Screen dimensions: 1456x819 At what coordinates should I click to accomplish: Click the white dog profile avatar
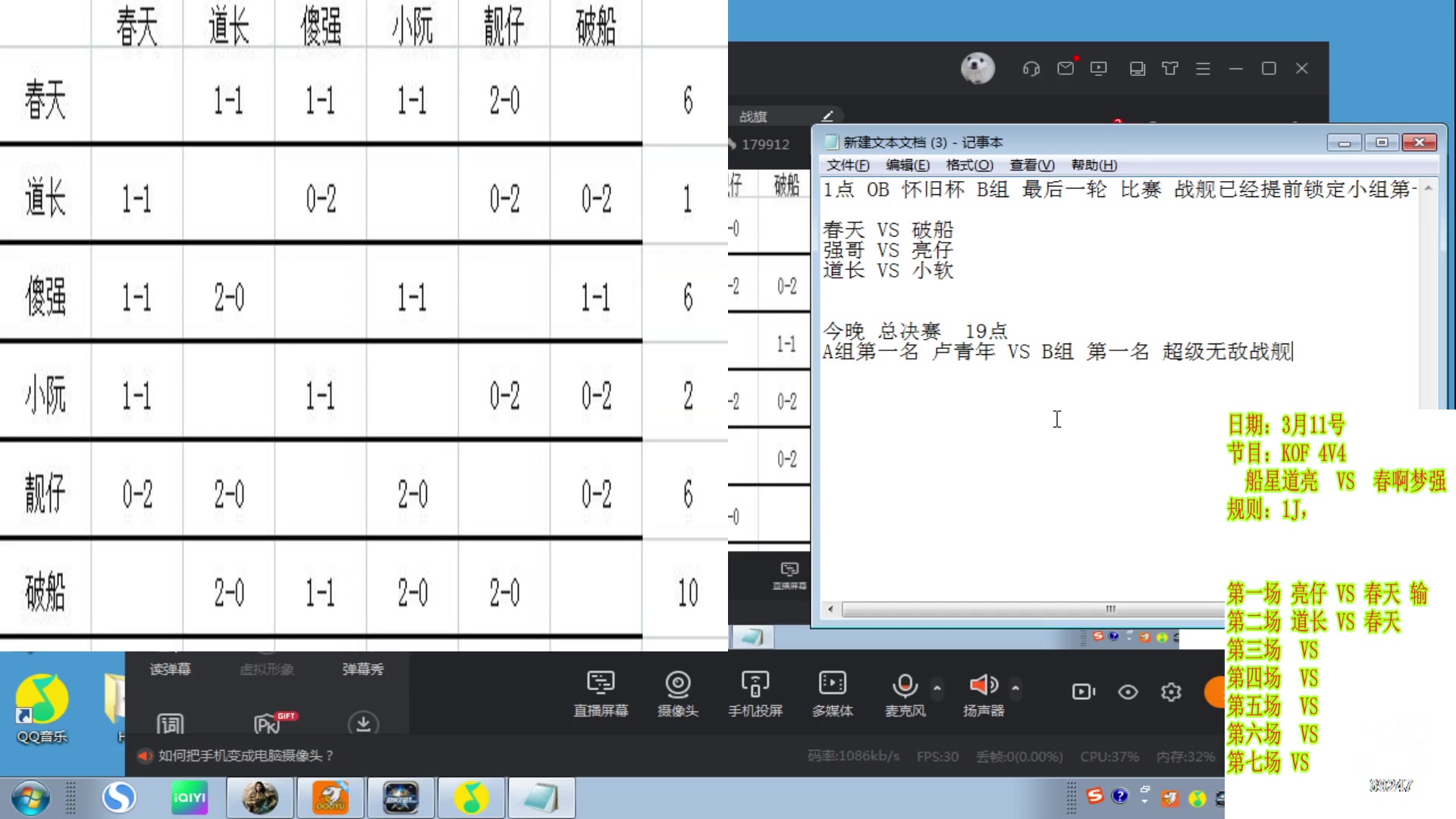[977, 68]
